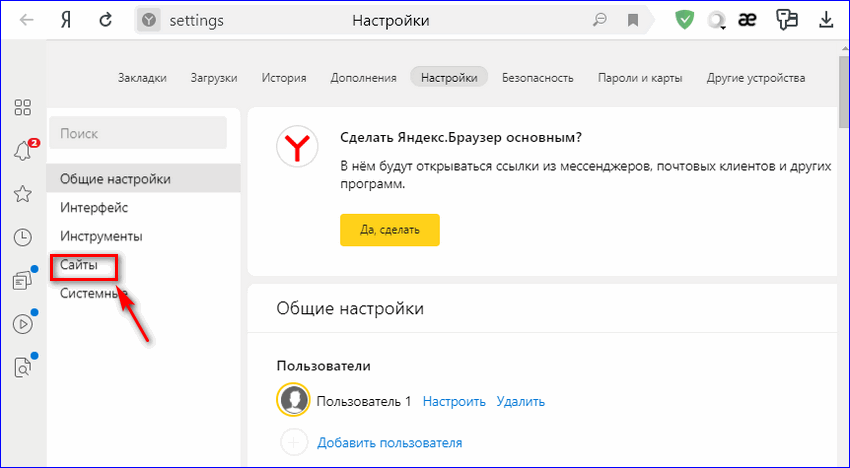Open the news feed sidebar icon

23,280
